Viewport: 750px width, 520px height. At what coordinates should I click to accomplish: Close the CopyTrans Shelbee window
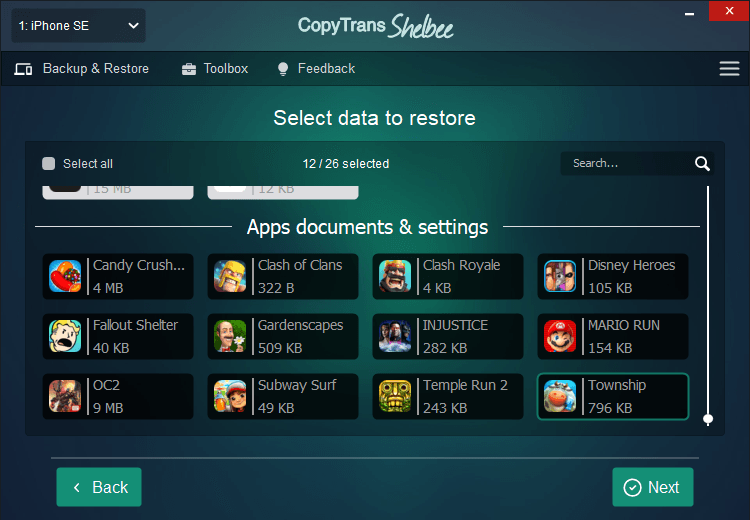729,11
